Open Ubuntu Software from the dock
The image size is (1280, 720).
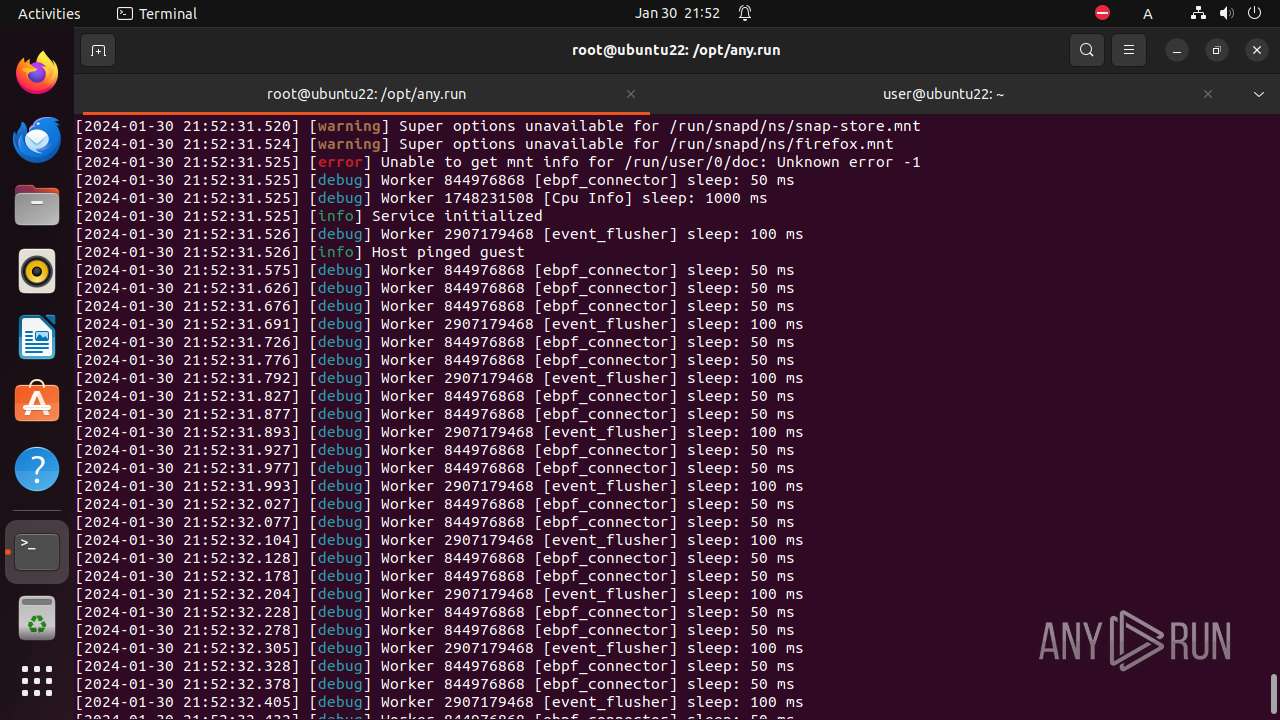coord(37,403)
